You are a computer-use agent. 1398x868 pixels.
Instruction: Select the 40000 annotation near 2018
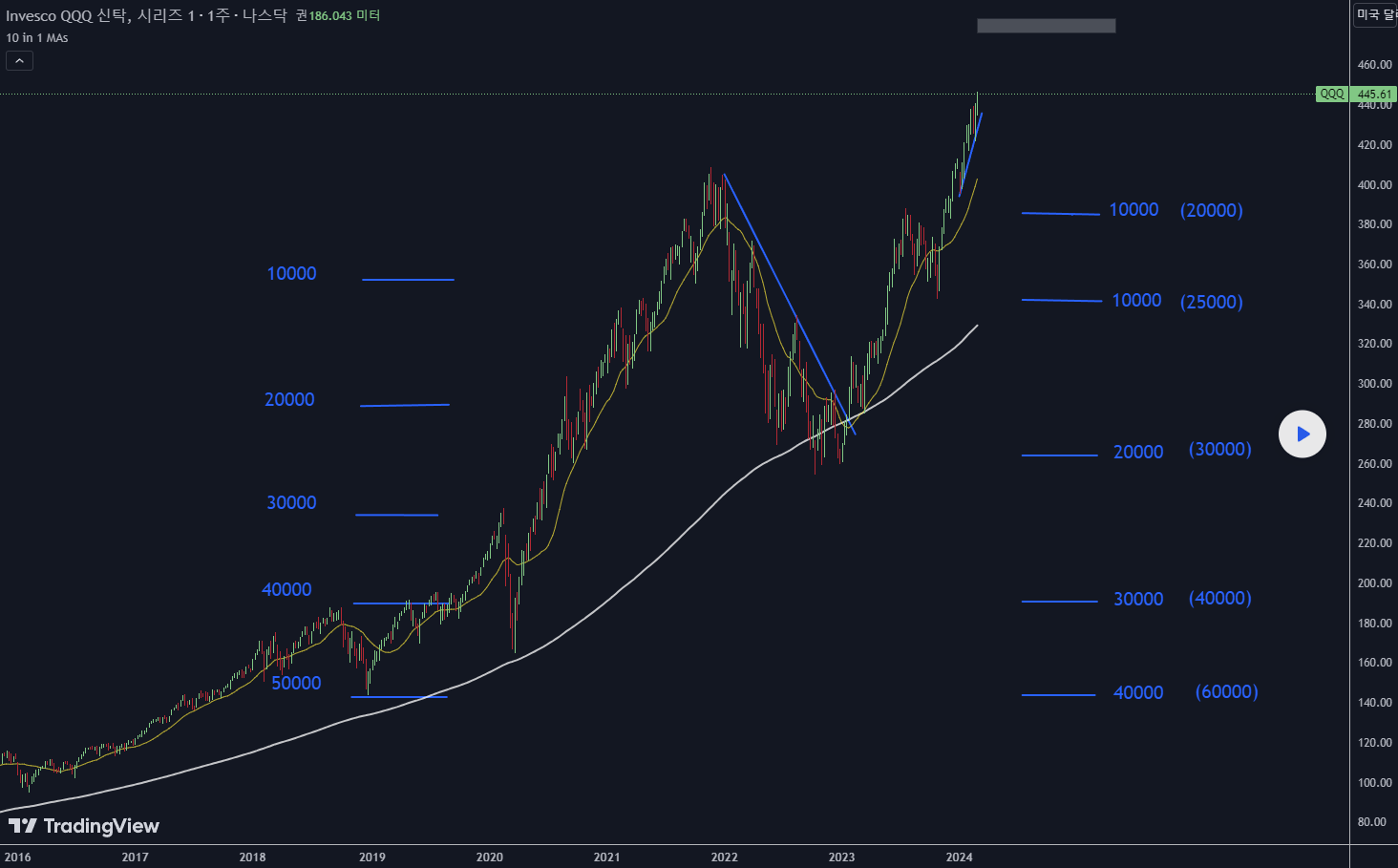pos(286,589)
